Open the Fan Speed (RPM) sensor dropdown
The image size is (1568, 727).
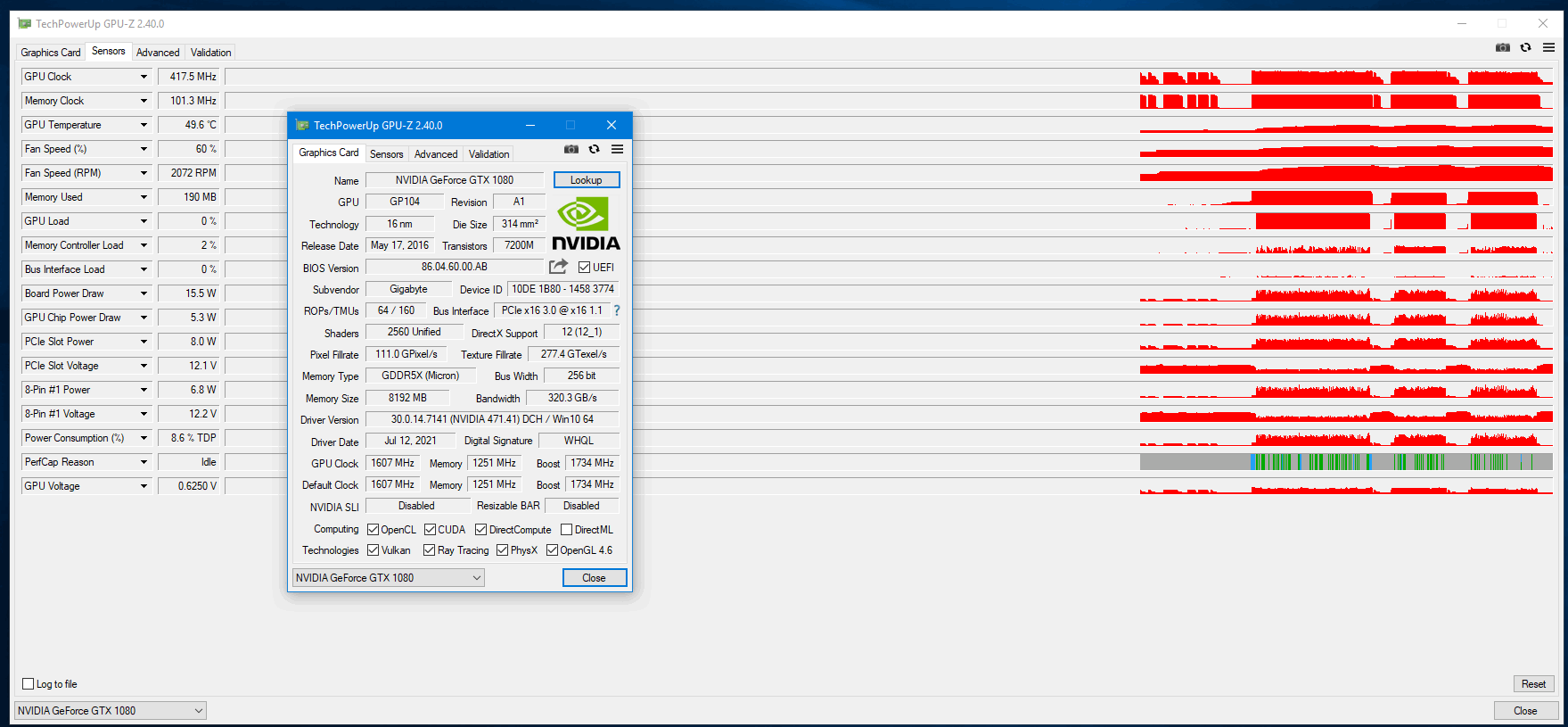click(144, 173)
